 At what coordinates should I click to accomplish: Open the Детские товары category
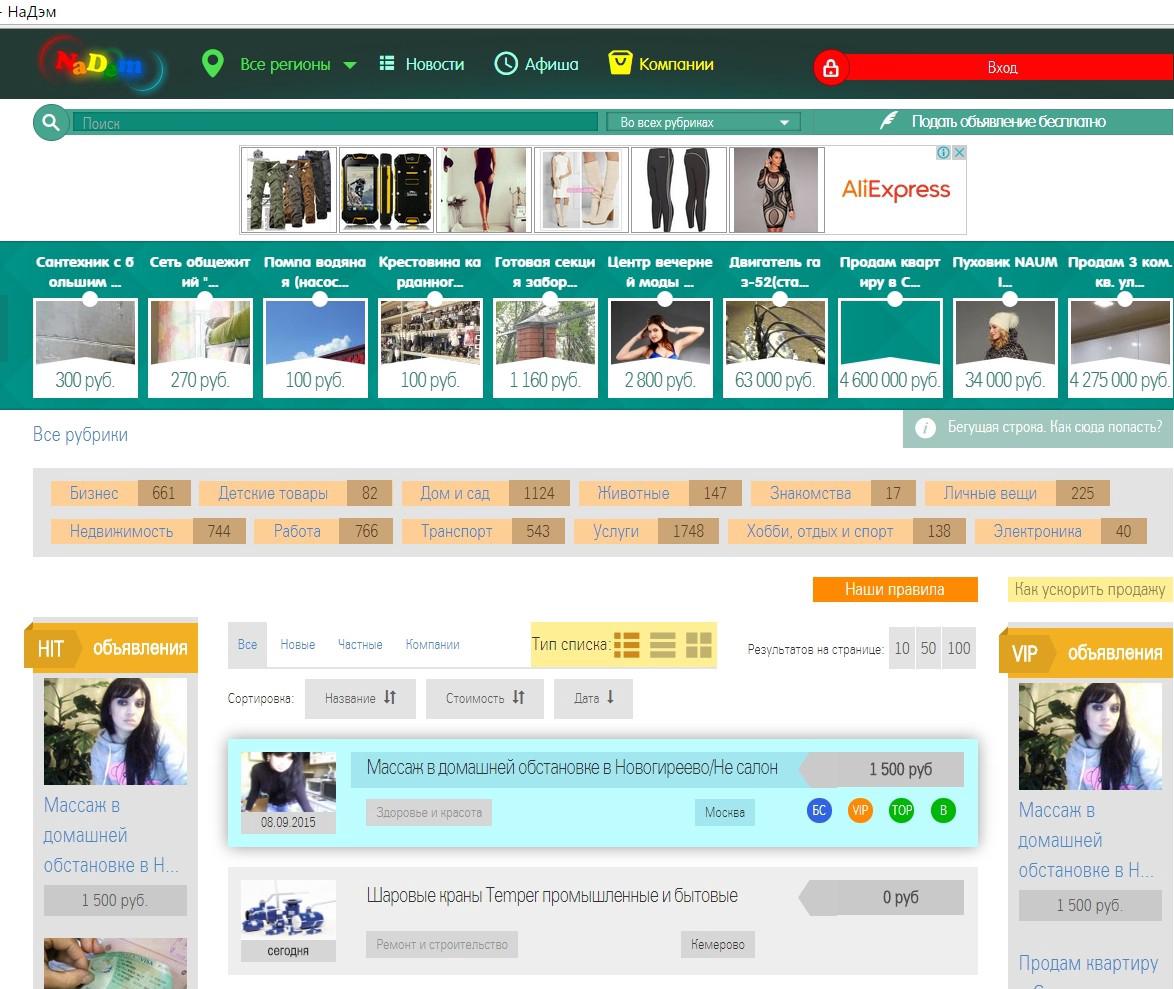click(x=297, y=493)
